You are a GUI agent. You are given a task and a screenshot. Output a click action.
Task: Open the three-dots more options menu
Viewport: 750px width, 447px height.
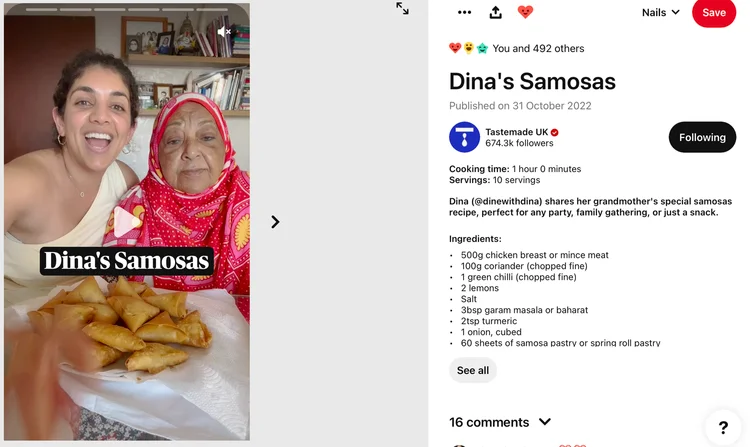coord(464,12)
